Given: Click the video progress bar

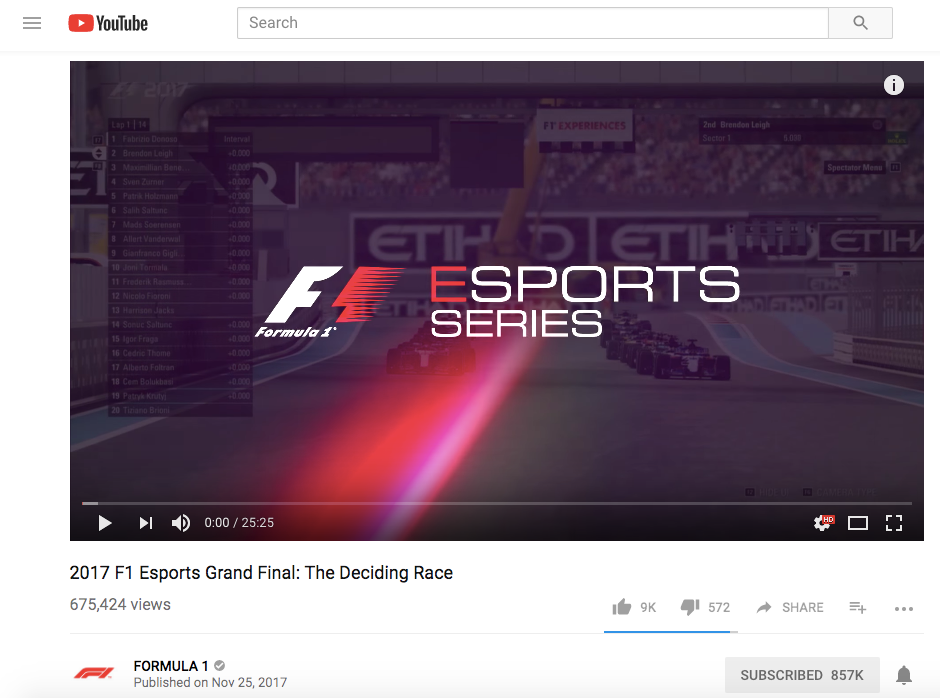Looking at the screenshot, I should click(497, 503).
